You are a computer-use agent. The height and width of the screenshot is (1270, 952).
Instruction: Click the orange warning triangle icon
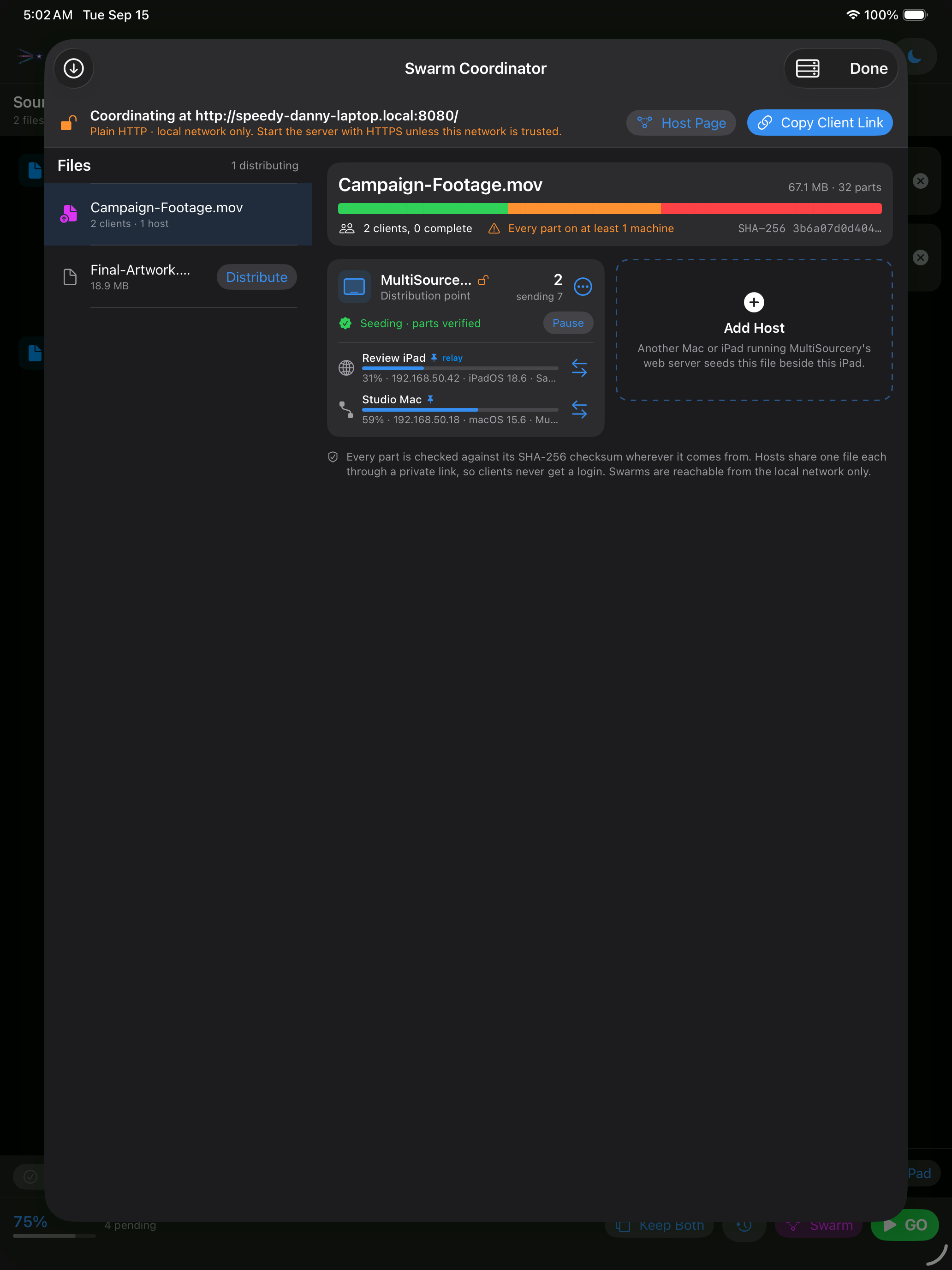494,228
